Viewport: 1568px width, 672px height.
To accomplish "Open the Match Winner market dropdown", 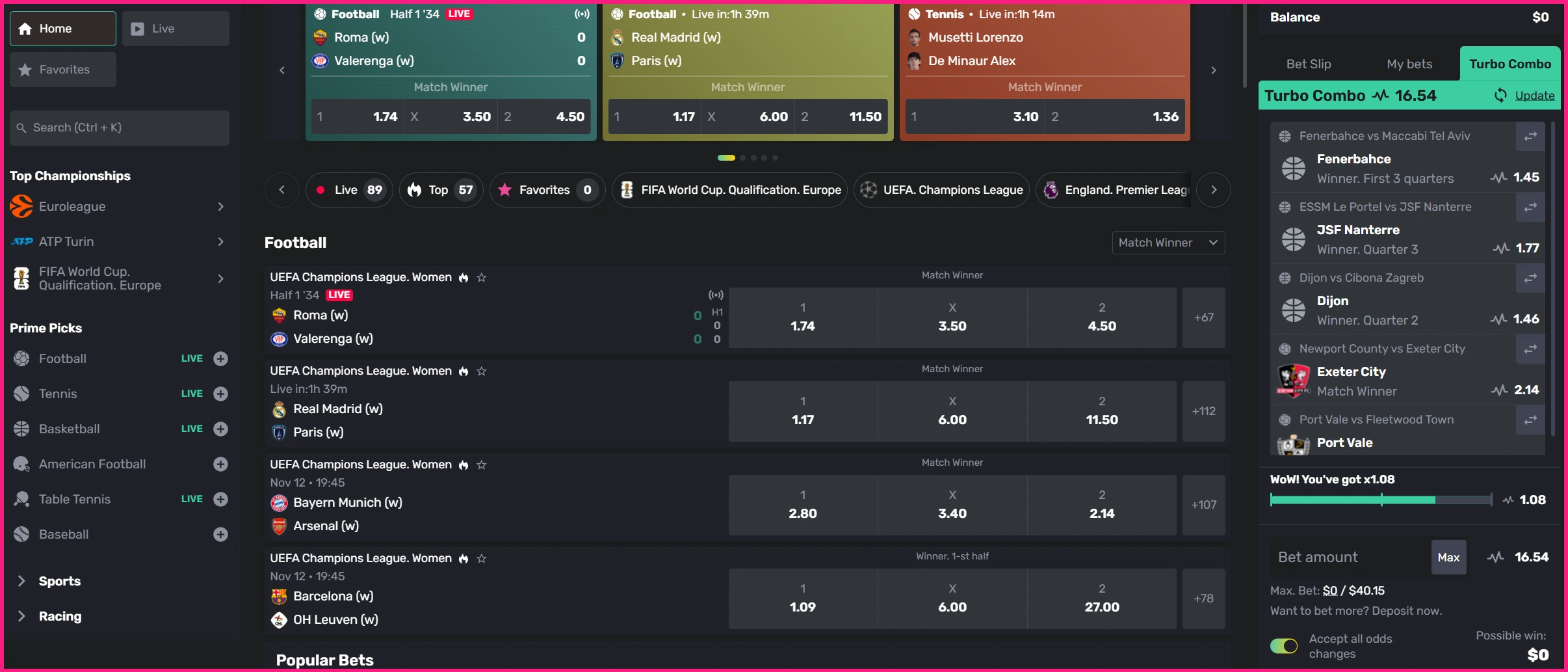I will (x=1168, y=243).
